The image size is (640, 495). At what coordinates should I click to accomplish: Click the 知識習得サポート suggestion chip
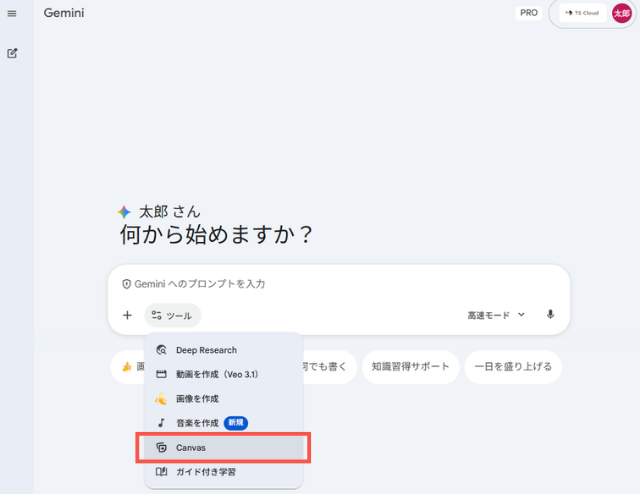[410, 367]
